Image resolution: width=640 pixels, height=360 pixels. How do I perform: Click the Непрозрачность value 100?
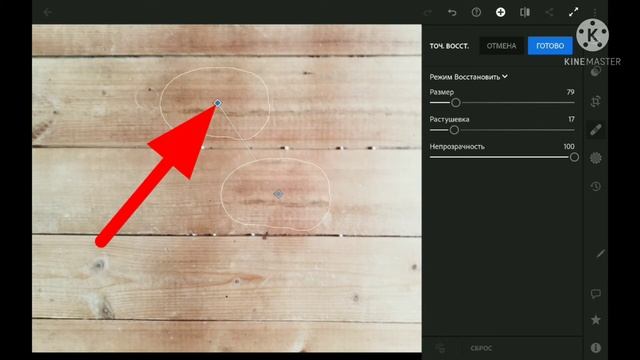tap(569, 147)
